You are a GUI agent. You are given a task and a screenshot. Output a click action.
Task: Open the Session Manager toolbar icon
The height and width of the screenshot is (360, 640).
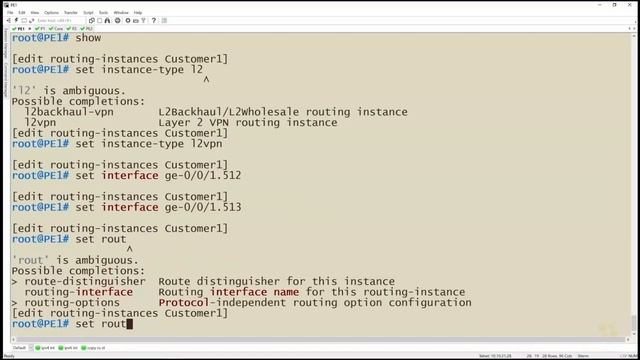[x=9, y=20]
